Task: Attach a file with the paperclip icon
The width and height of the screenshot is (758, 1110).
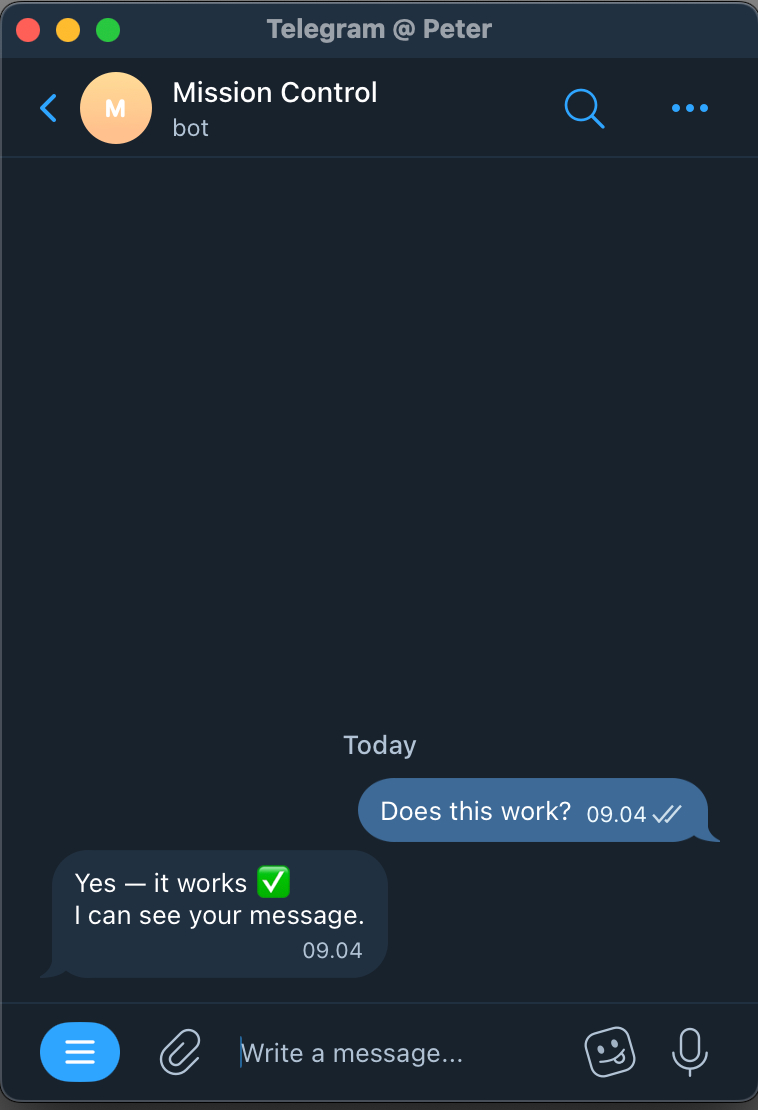Action: [181, 1052]
